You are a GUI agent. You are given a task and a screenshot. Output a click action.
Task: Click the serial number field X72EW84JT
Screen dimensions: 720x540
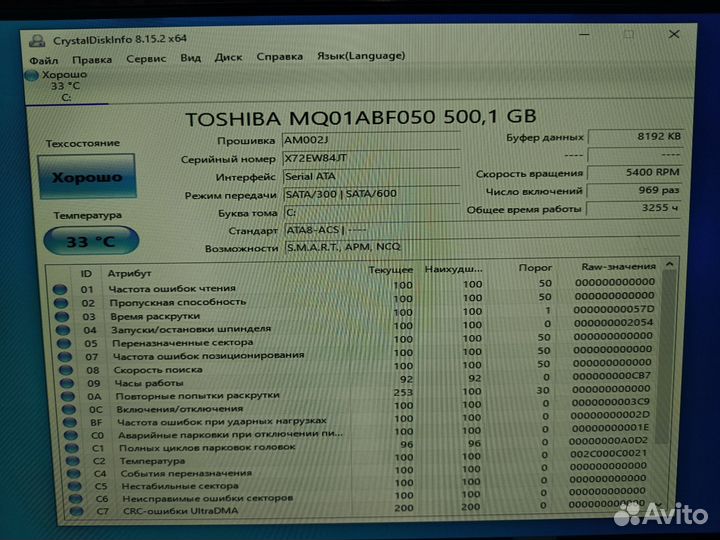[x=371, y=158]
